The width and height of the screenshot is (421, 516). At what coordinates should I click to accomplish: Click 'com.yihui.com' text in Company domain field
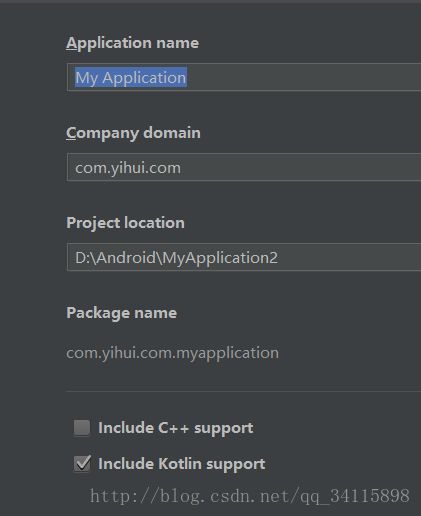coord(128,168)
